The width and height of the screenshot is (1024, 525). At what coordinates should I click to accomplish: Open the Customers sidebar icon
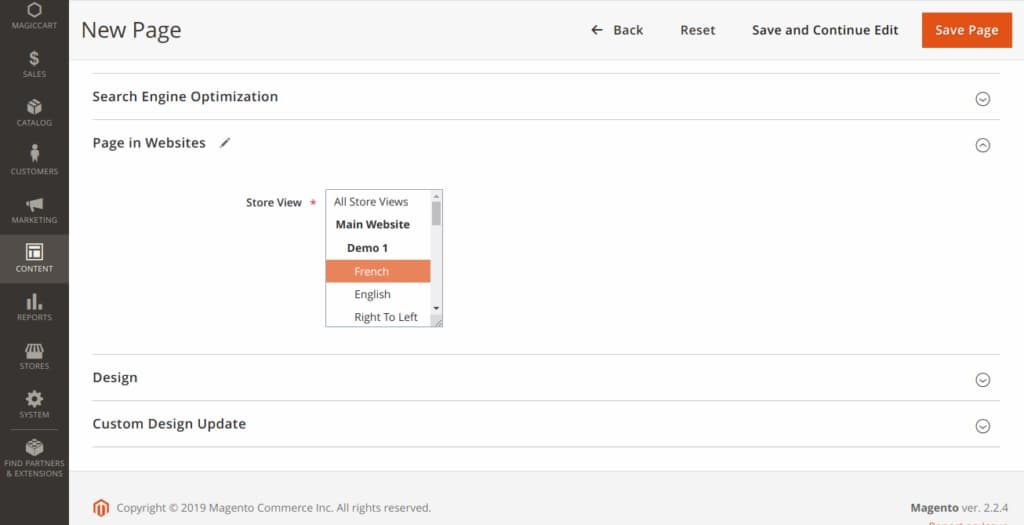(x=34, y=155)
